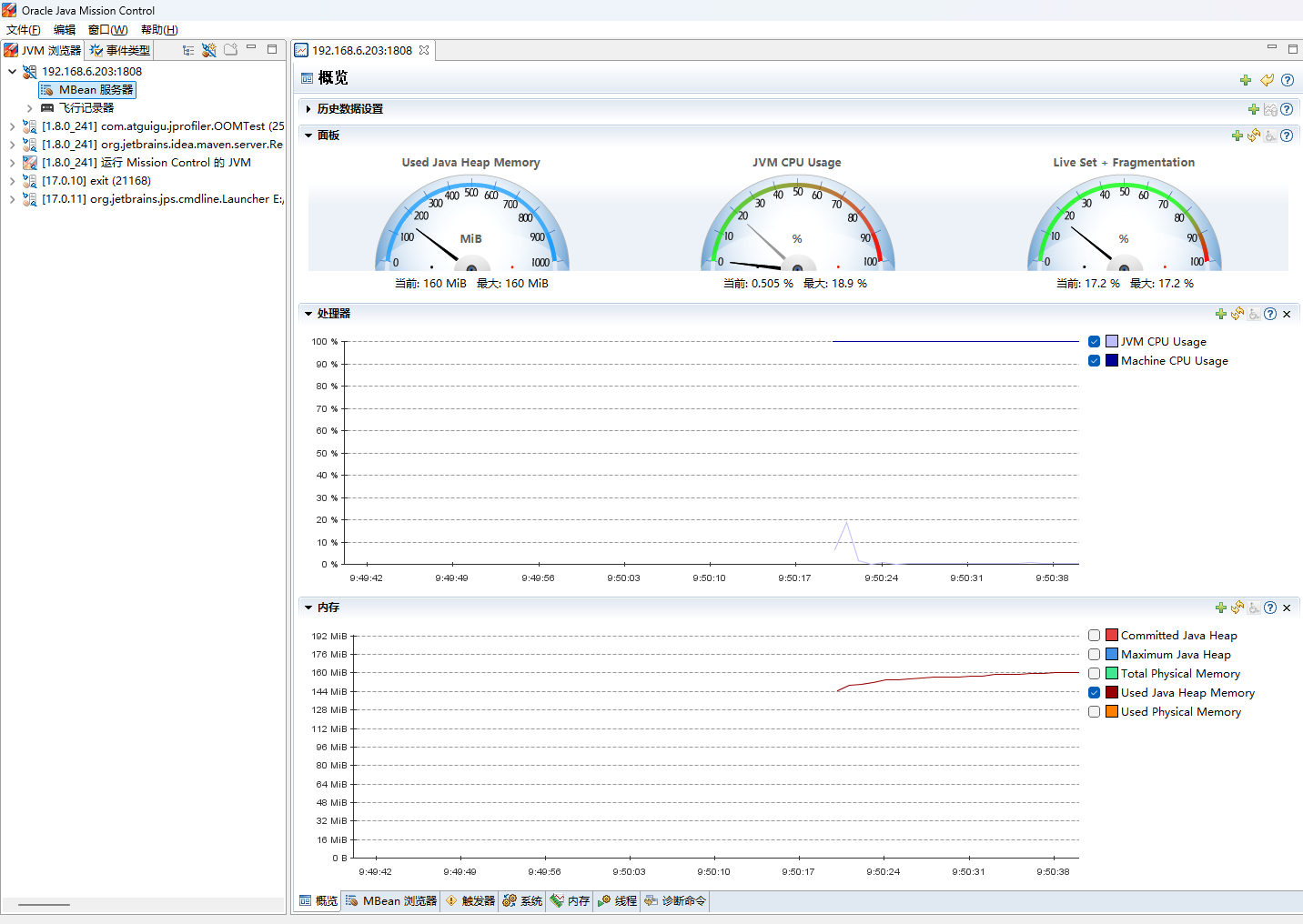The height and width of the screenshot is (924, 1303).
Task: Collapse the 内存 section
Action: [x=308, y=608]
